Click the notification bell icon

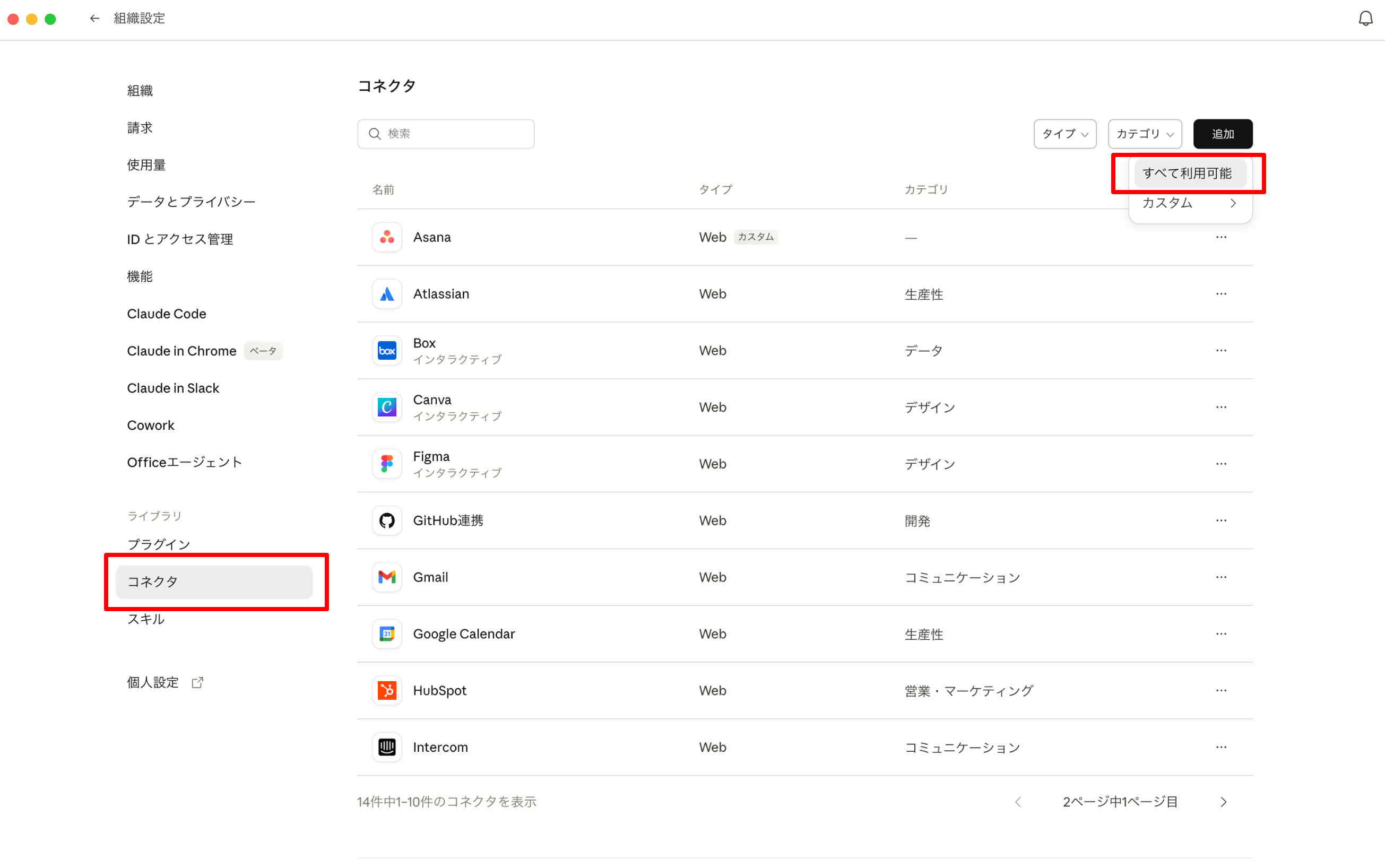pos(1365,19)
